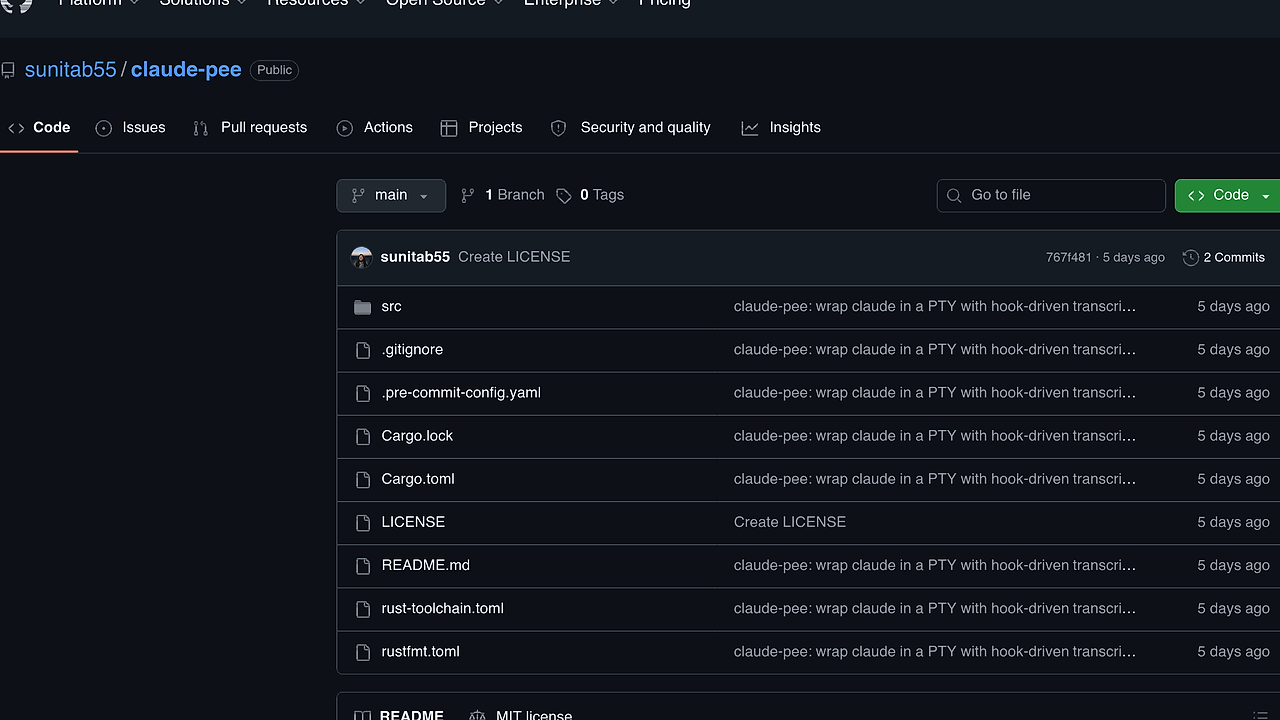The width and height of the screenshot is (1280, 720).
Task: View the 1 Branch link
Action: tap(502, 195)
